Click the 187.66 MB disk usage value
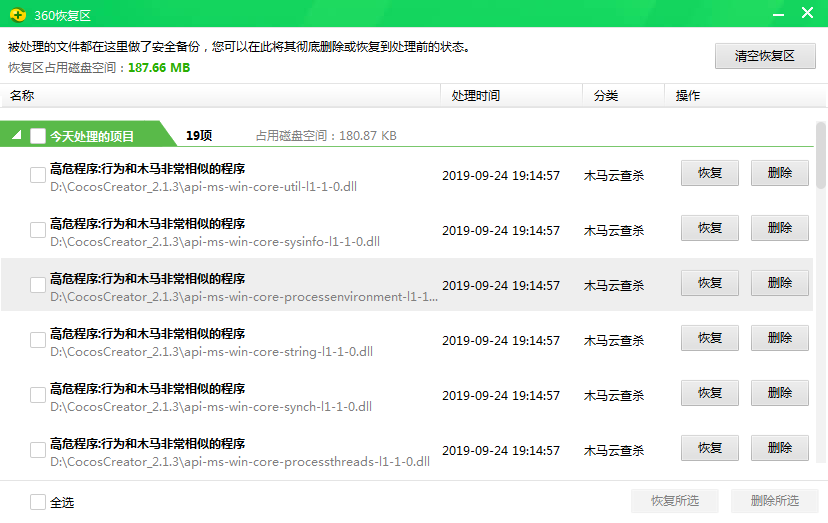828x523 pixels. [x=159, y=68]
